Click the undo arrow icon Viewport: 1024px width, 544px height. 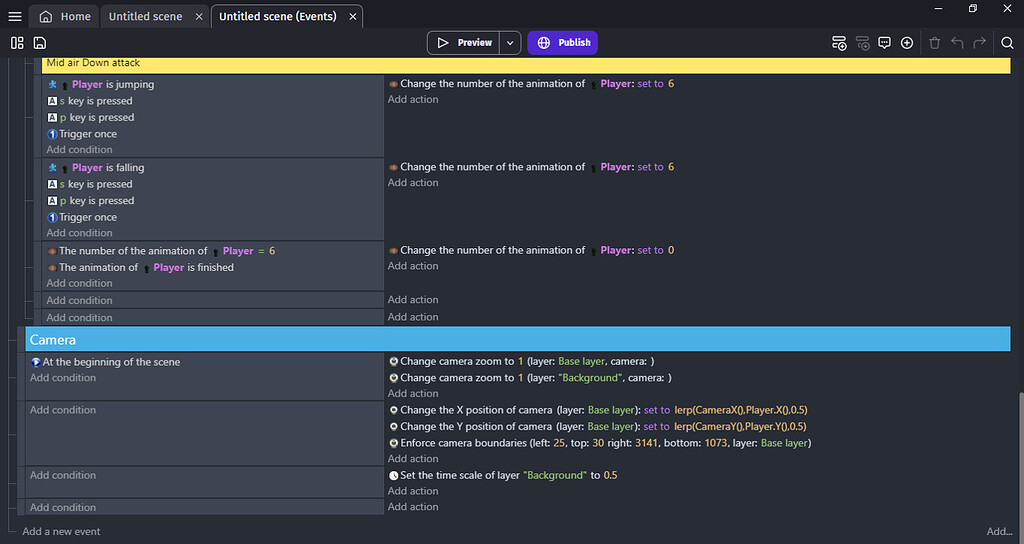coord(957,43)
